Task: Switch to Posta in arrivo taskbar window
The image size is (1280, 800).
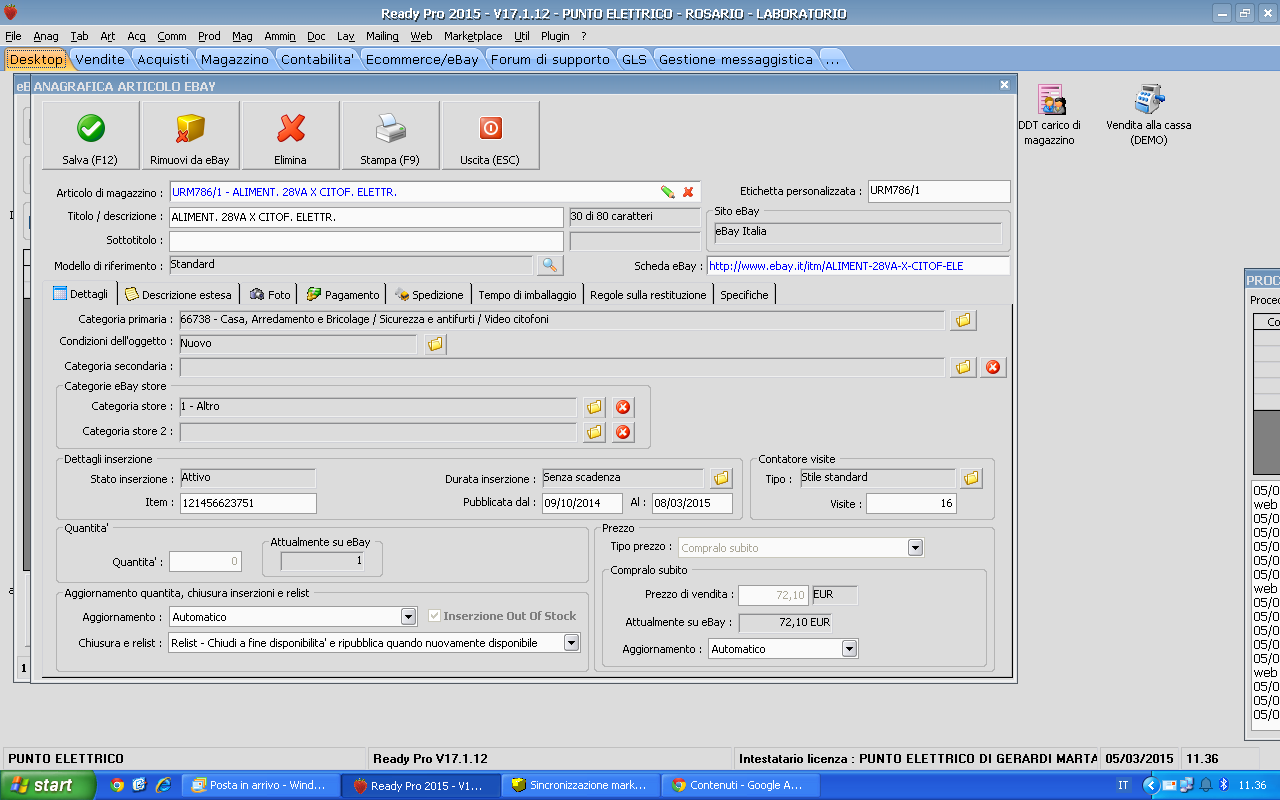Action: coord(260,785)
